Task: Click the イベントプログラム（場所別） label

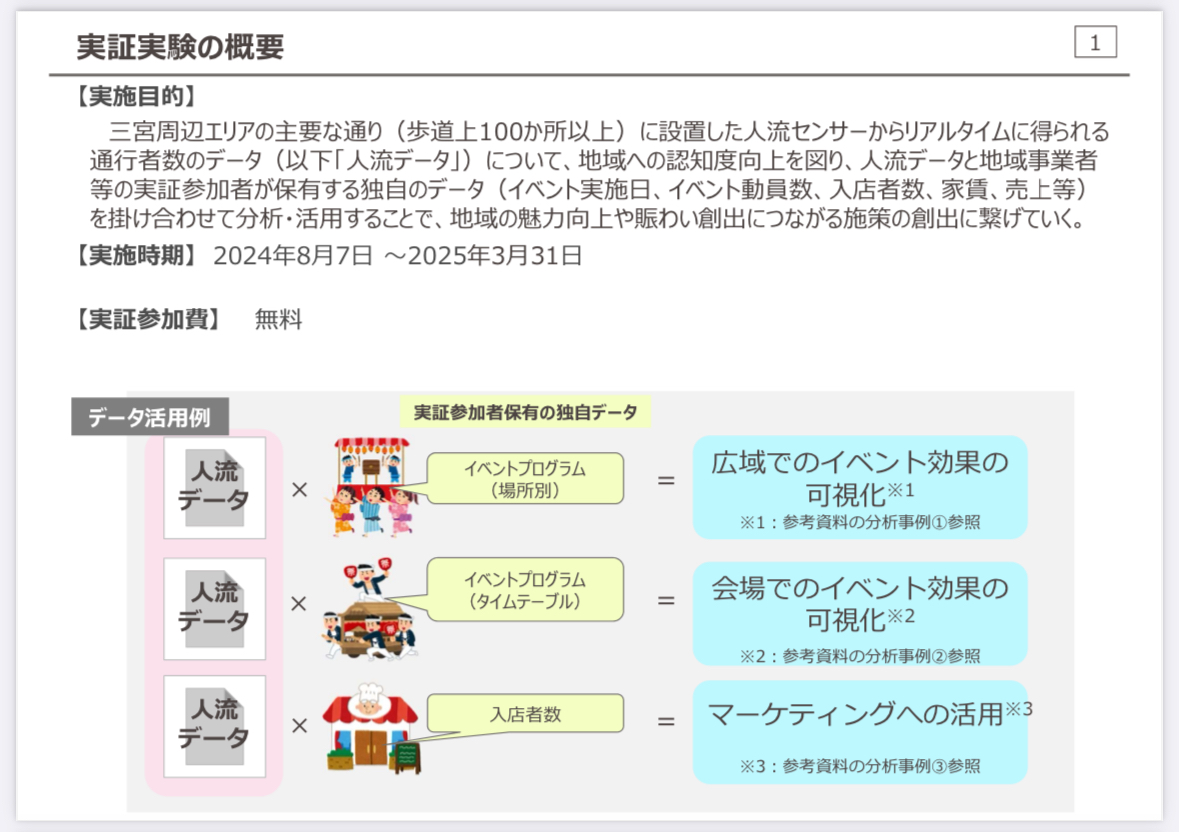Action: pyautogui.click(x=527, y=478)
